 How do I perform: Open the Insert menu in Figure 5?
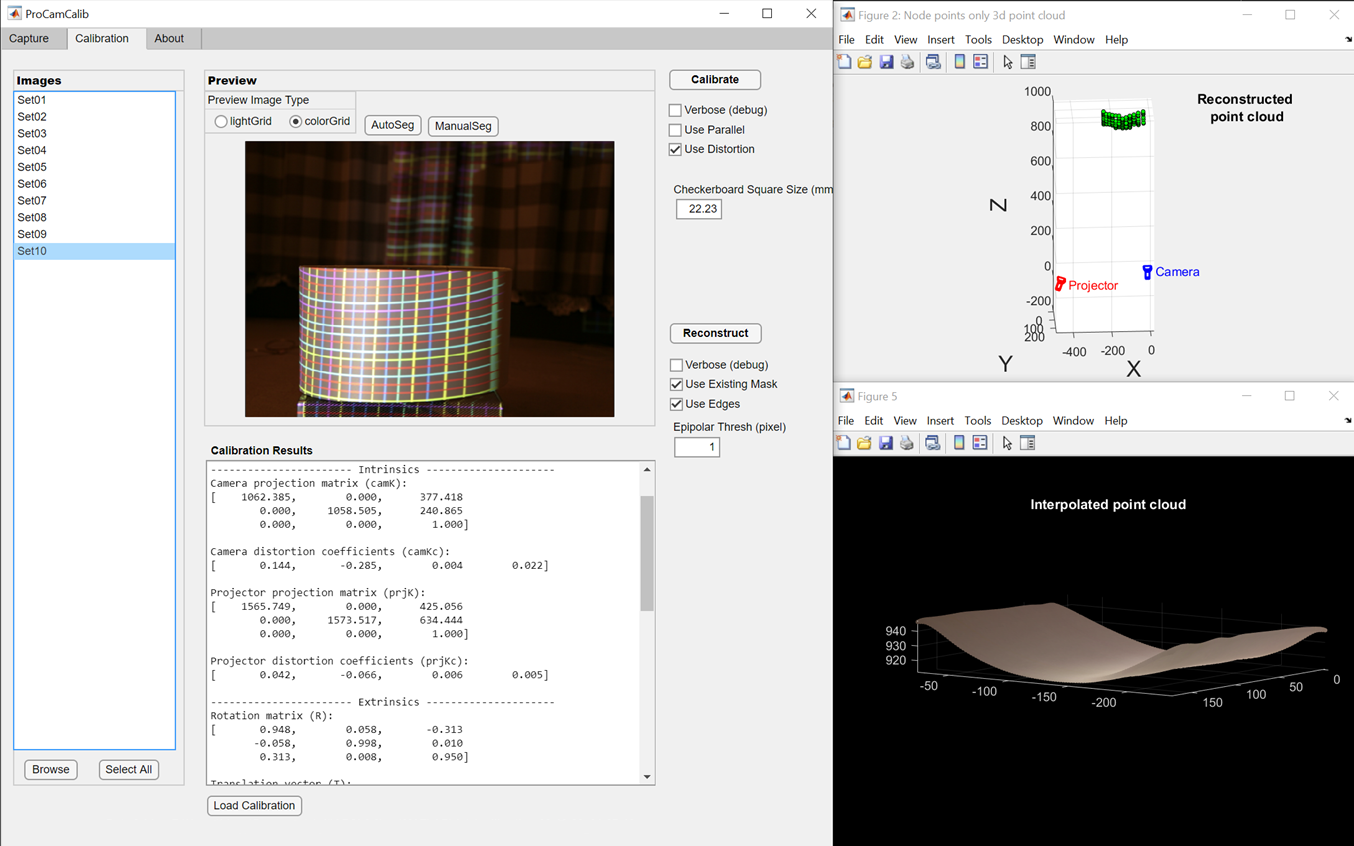pyautogui.click(x=940, y=421)
